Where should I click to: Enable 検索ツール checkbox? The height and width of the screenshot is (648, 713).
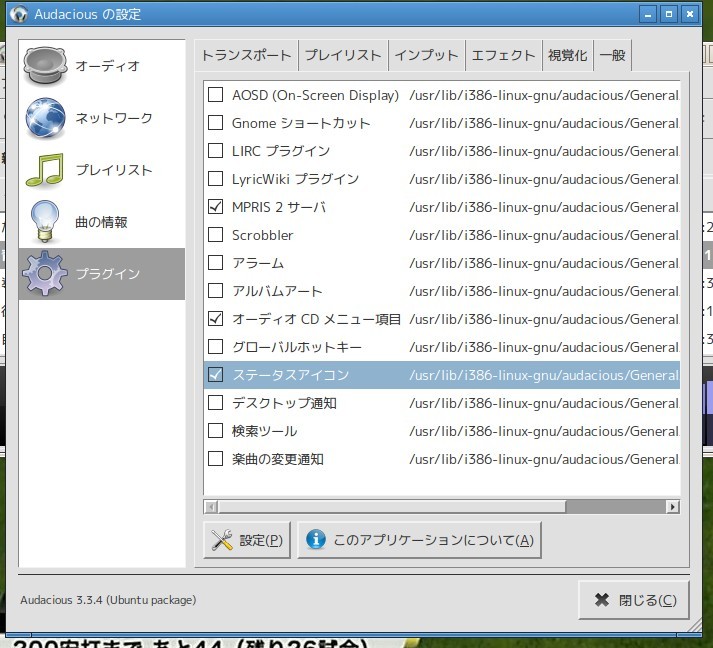click(216, 431)
